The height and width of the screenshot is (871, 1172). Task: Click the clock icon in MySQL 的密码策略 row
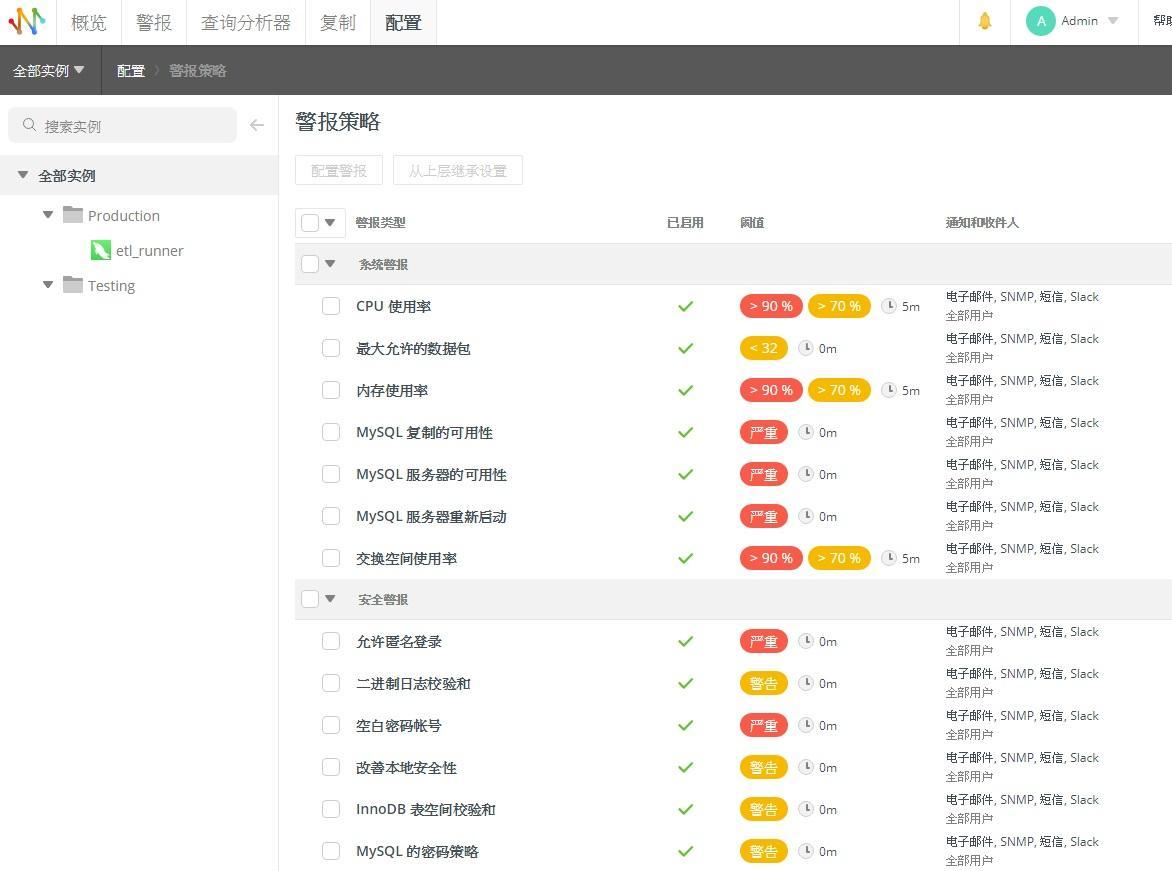point(806,850)
